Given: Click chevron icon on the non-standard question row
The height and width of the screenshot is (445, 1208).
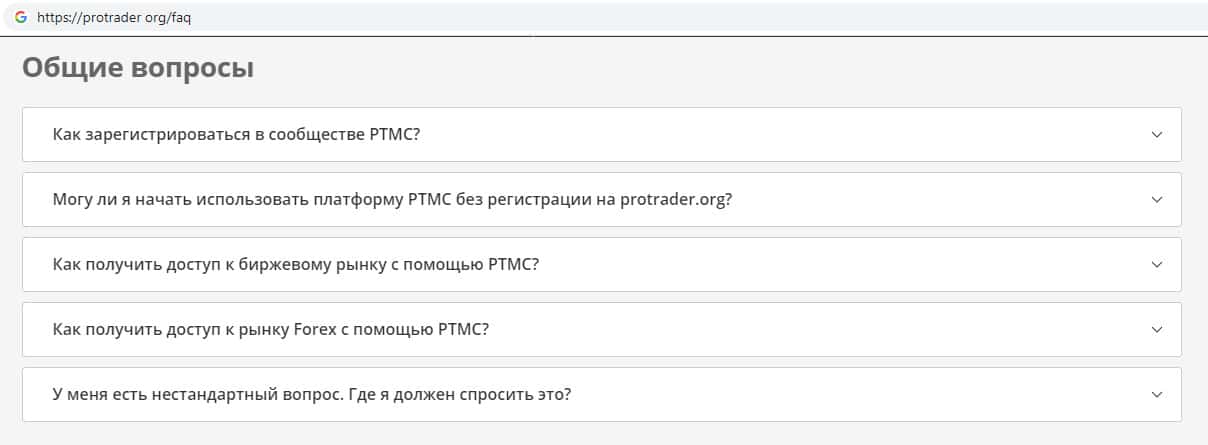Looking at the screenshot, I should click(1156, 394).
